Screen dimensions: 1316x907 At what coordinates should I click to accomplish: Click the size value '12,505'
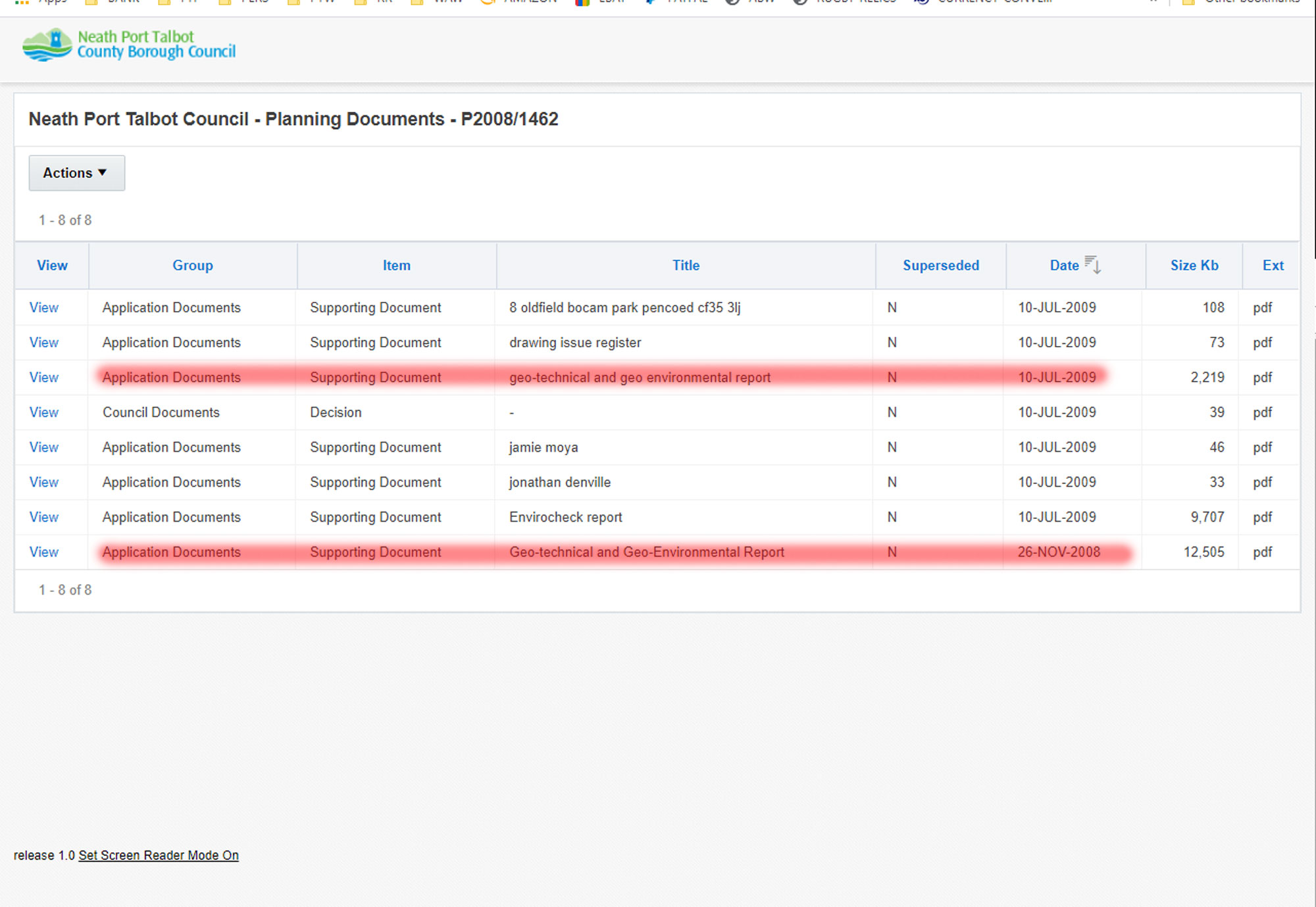coord(1204,552)
